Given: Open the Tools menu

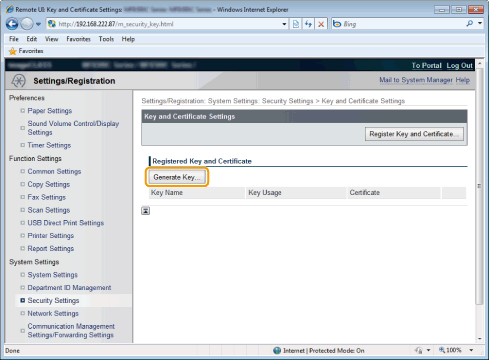Looking at the screenshot, I should click(106, 39).
